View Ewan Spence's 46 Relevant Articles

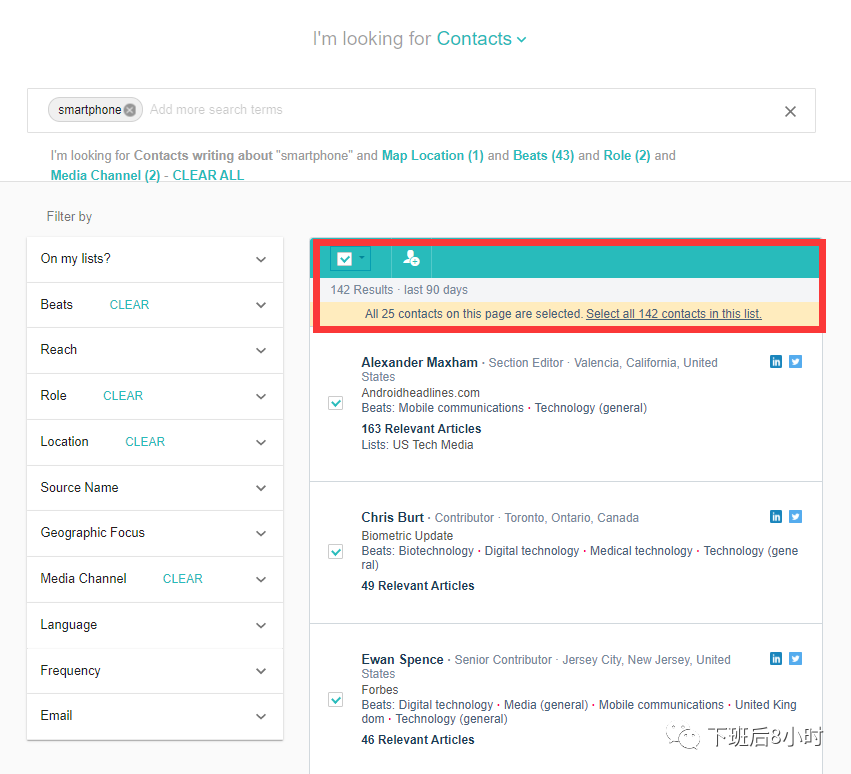tap(418, 740)
